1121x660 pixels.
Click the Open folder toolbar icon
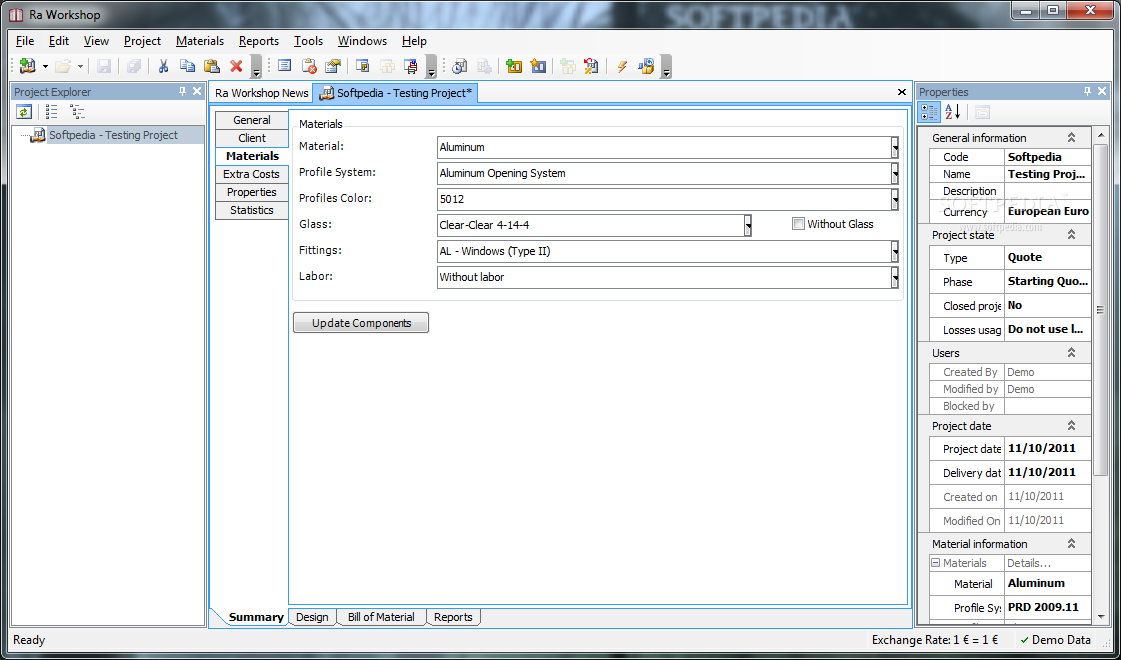click(63, 67)
